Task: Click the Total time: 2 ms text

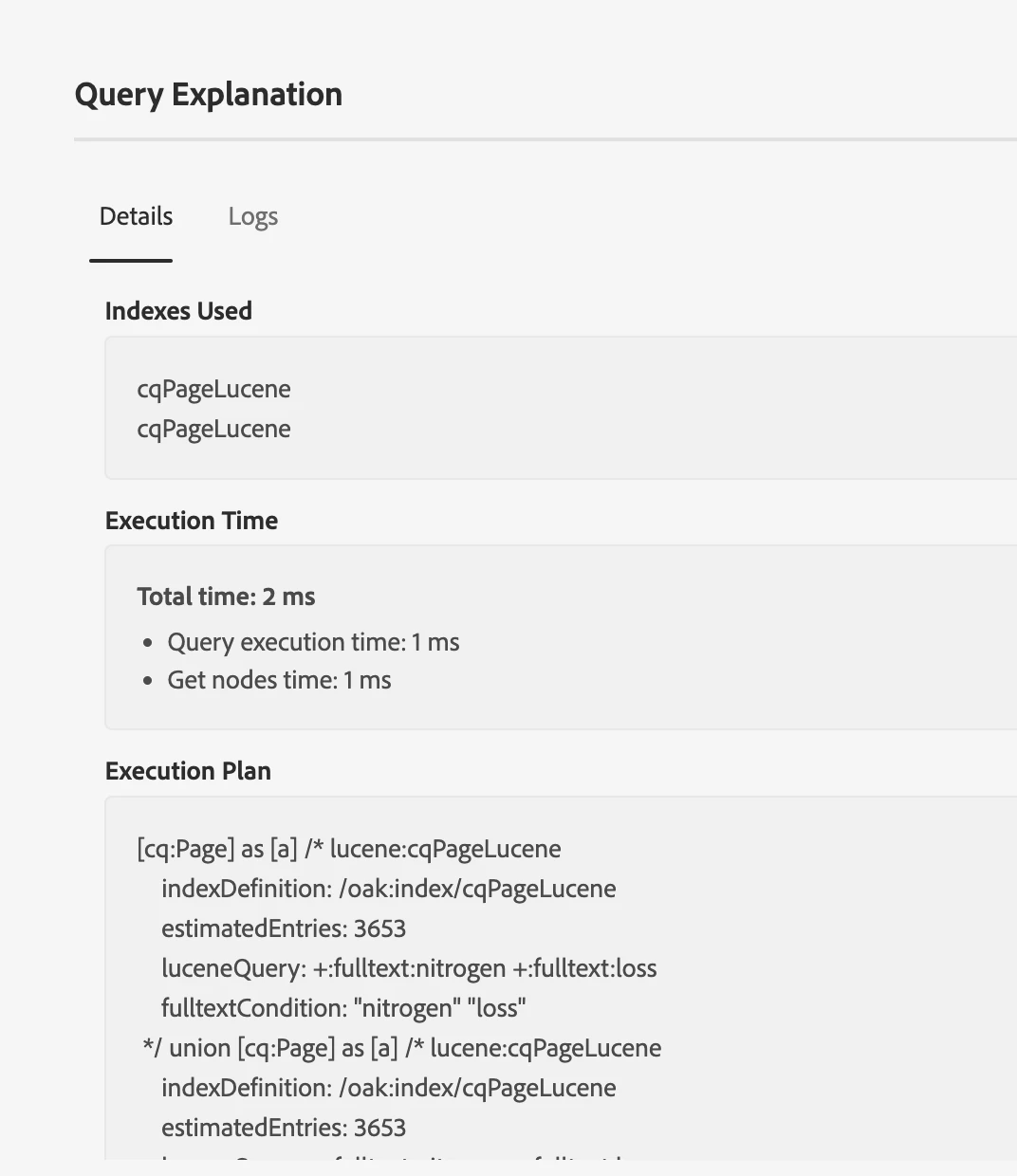Action: click(x=226, y=597)
